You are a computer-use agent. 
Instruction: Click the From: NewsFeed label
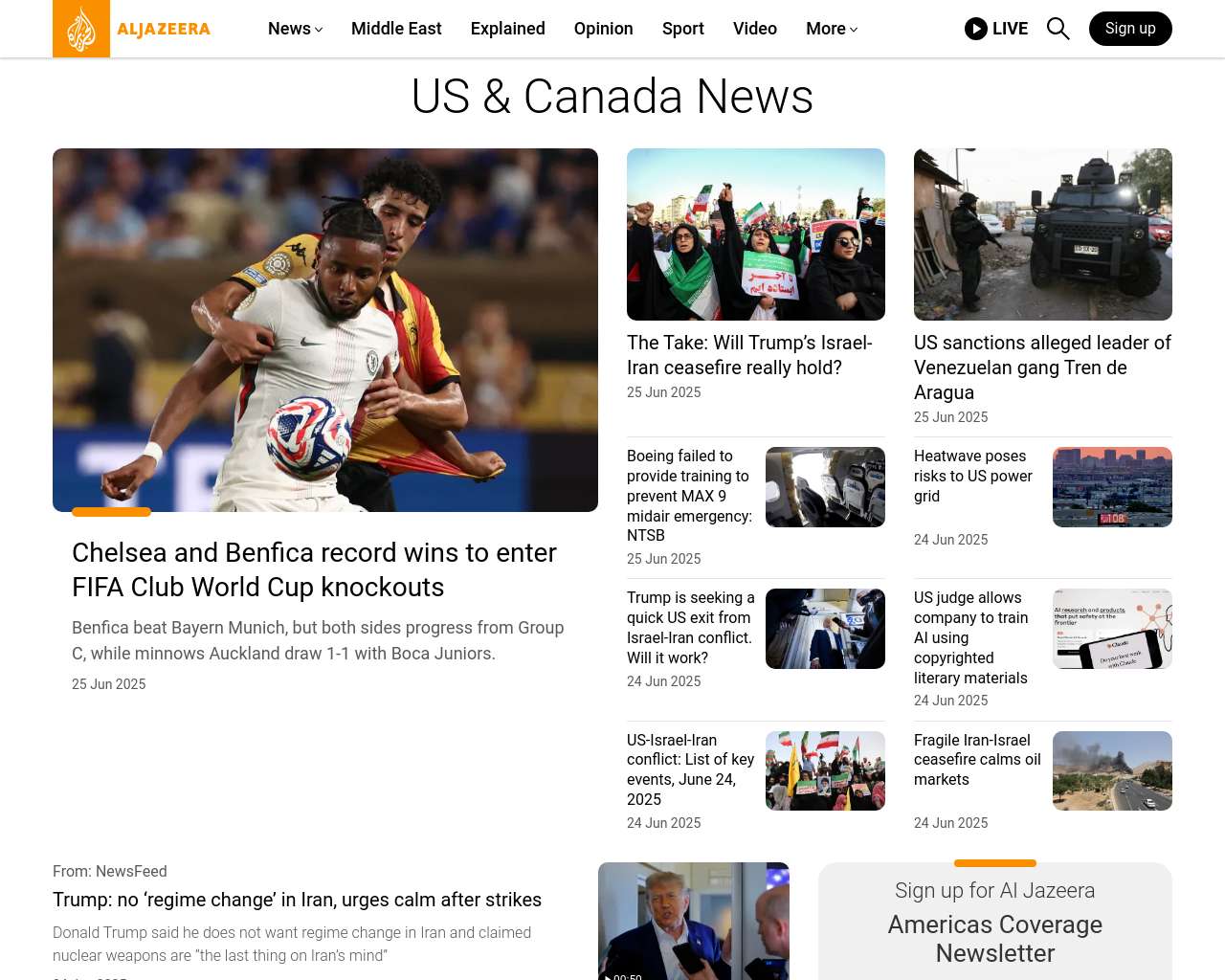point(110,871)
